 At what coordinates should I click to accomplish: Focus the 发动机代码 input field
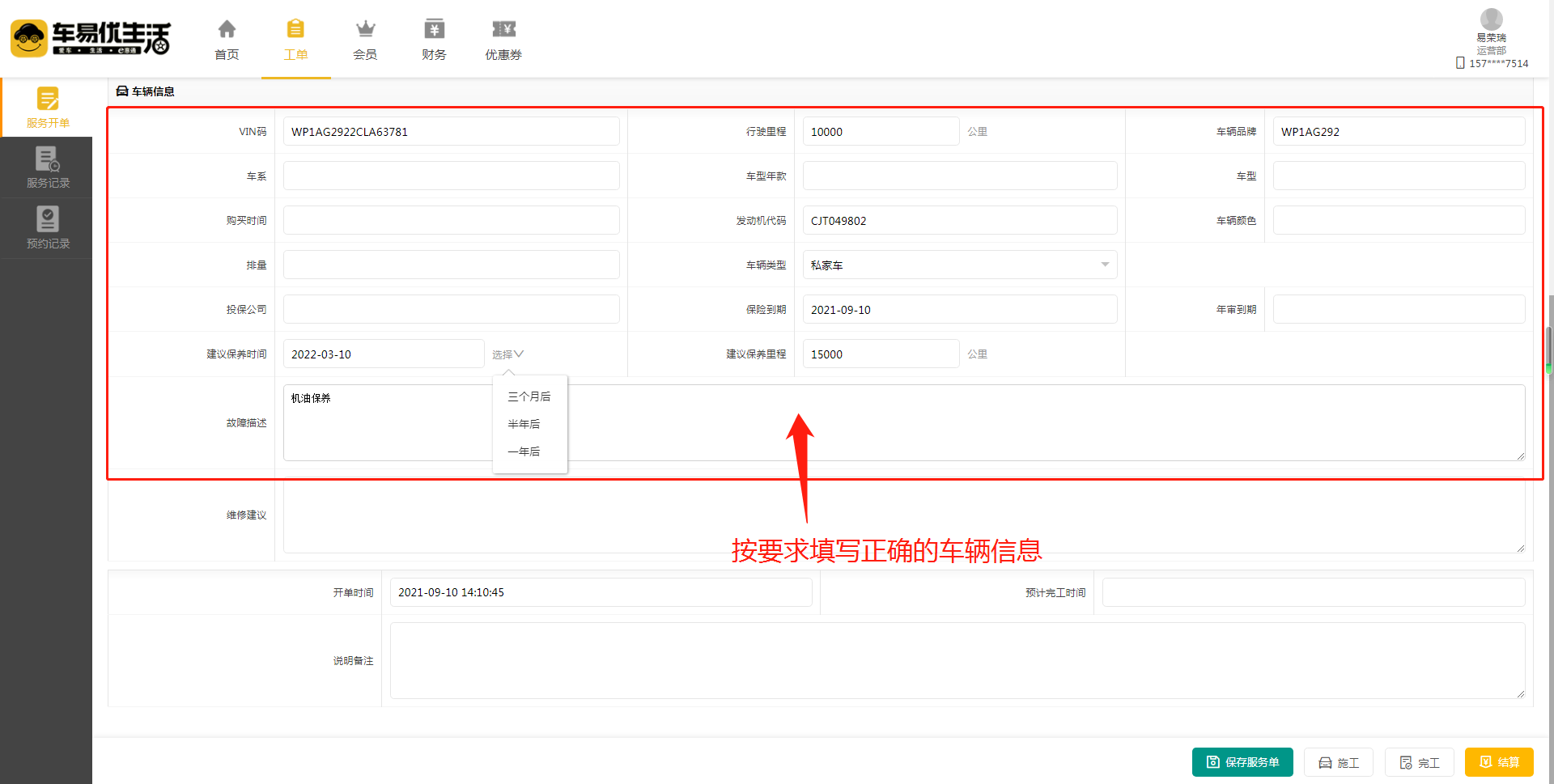point(960,220)
